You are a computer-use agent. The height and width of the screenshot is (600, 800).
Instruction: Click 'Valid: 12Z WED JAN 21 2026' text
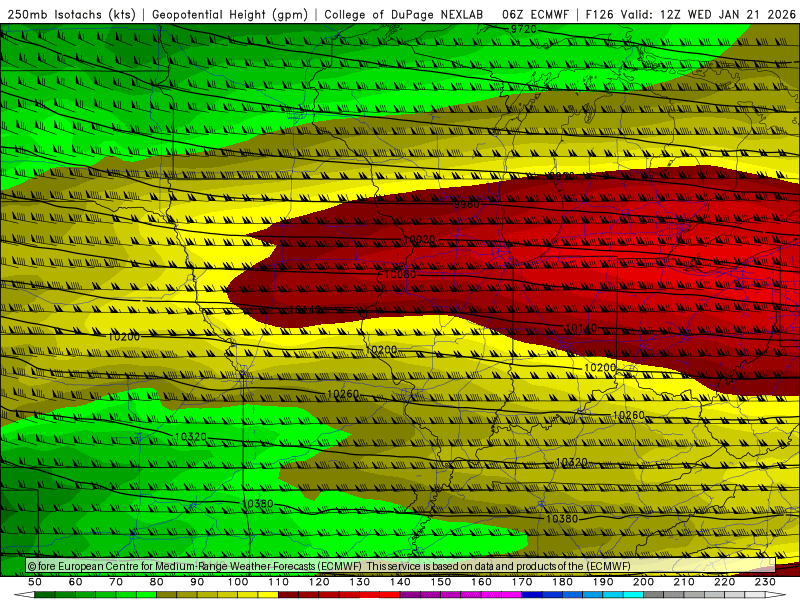click(708, 14)
